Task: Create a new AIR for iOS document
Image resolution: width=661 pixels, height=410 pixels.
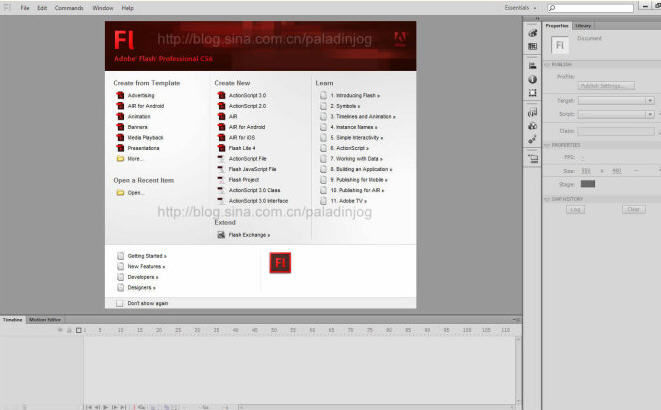Action: point(242,137)
